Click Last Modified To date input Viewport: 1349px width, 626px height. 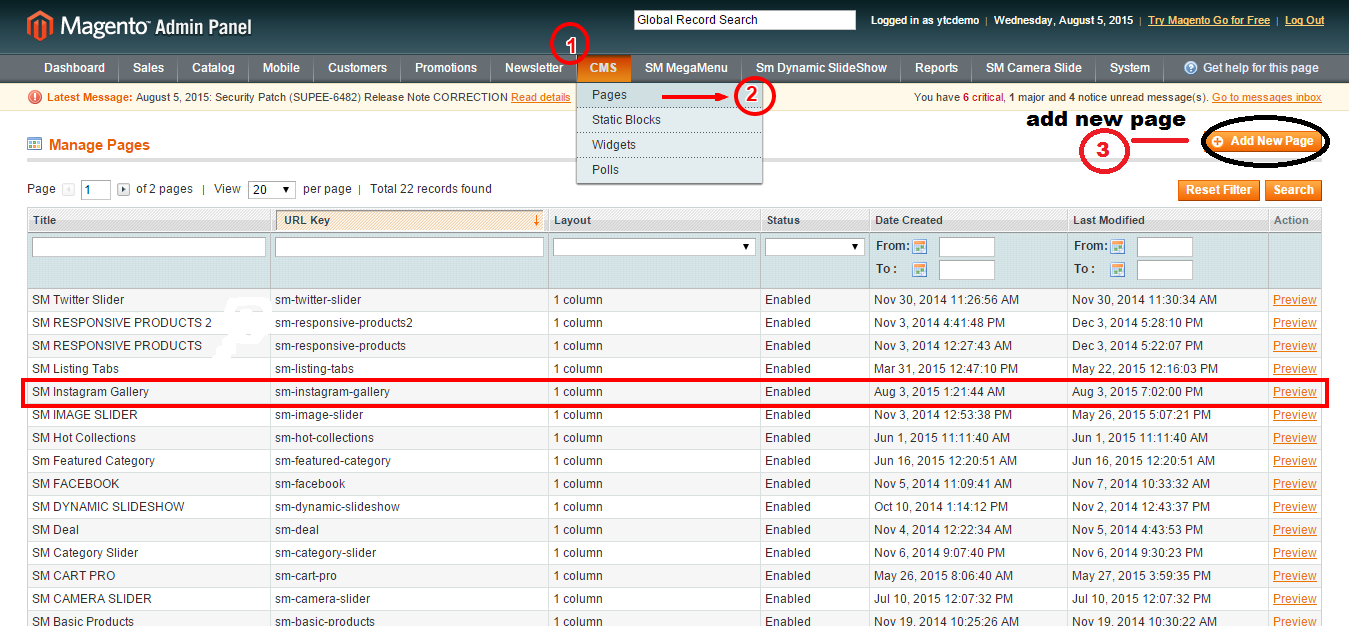coord(1165,270)
